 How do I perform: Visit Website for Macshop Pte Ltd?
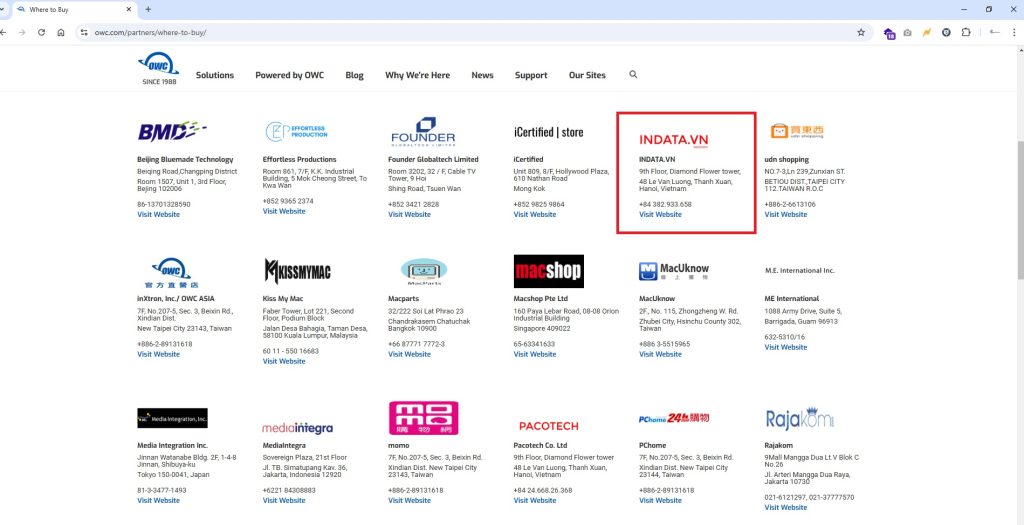(535, 354)
